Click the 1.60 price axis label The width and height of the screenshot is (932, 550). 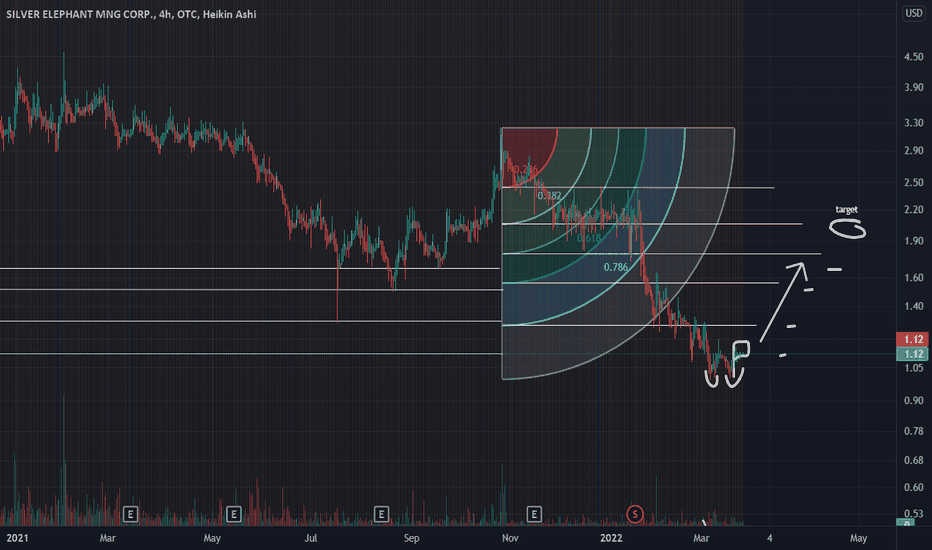point(914,278)
